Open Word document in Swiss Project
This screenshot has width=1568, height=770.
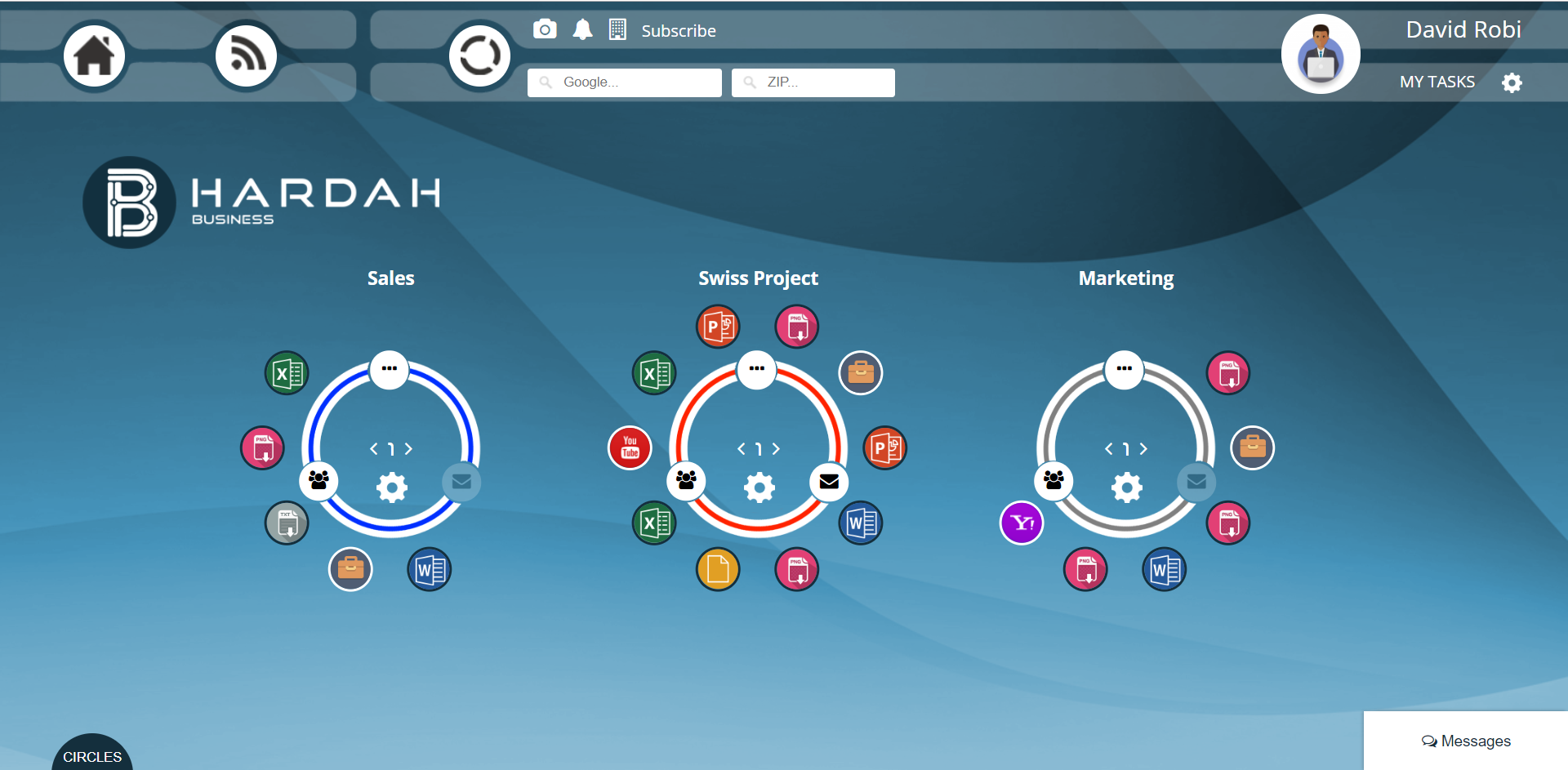tap(861, 523)
